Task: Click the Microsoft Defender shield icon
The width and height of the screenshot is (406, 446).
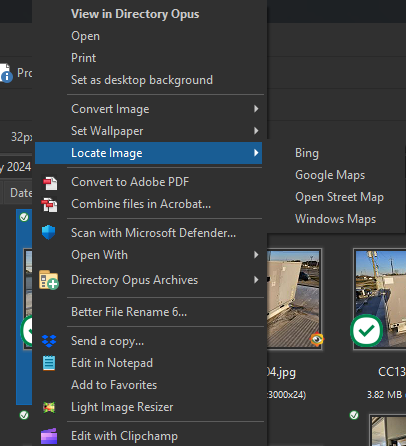Action: point(49,232)
